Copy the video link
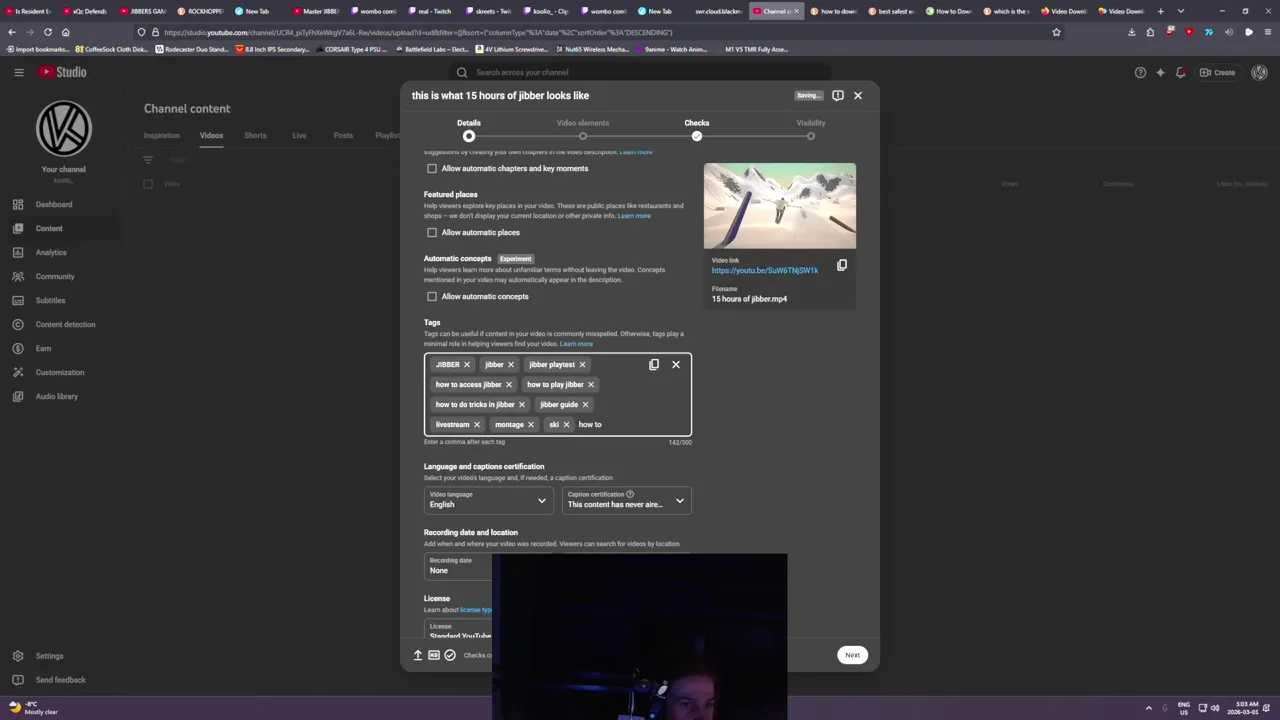This screenshot has width=1280, height=720. tap(842, 265)
